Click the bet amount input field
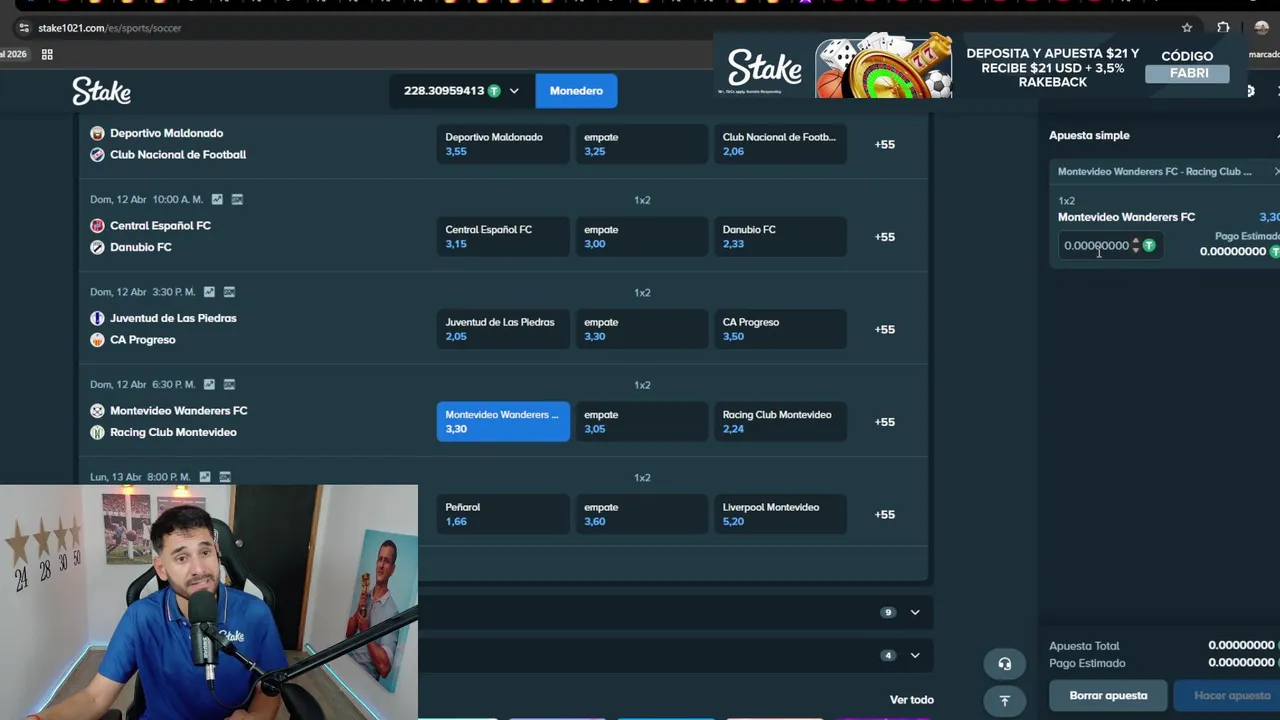The image size is (1280, 720). coord(1097,246)
